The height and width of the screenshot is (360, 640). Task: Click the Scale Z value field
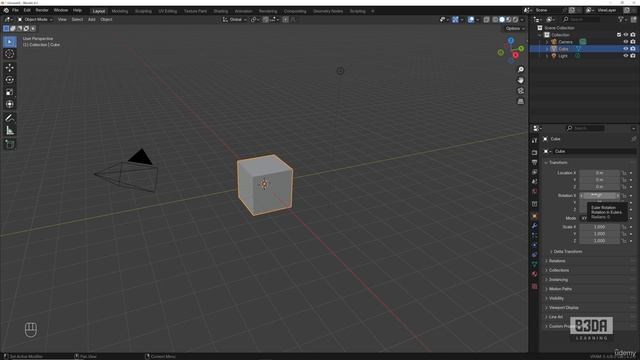(x=599, y=241)
